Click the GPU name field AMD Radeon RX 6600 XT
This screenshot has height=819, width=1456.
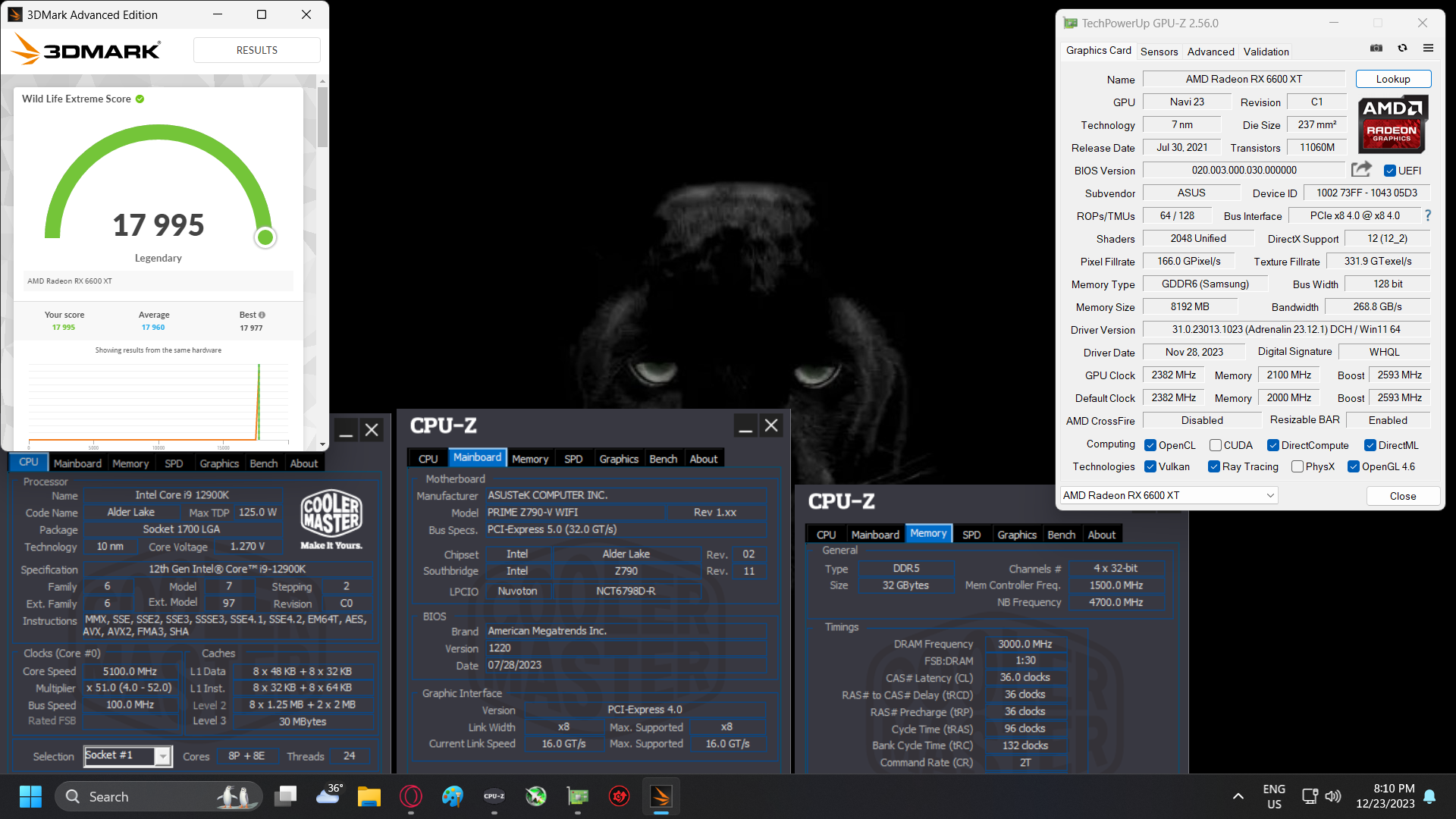(1244, 79)
